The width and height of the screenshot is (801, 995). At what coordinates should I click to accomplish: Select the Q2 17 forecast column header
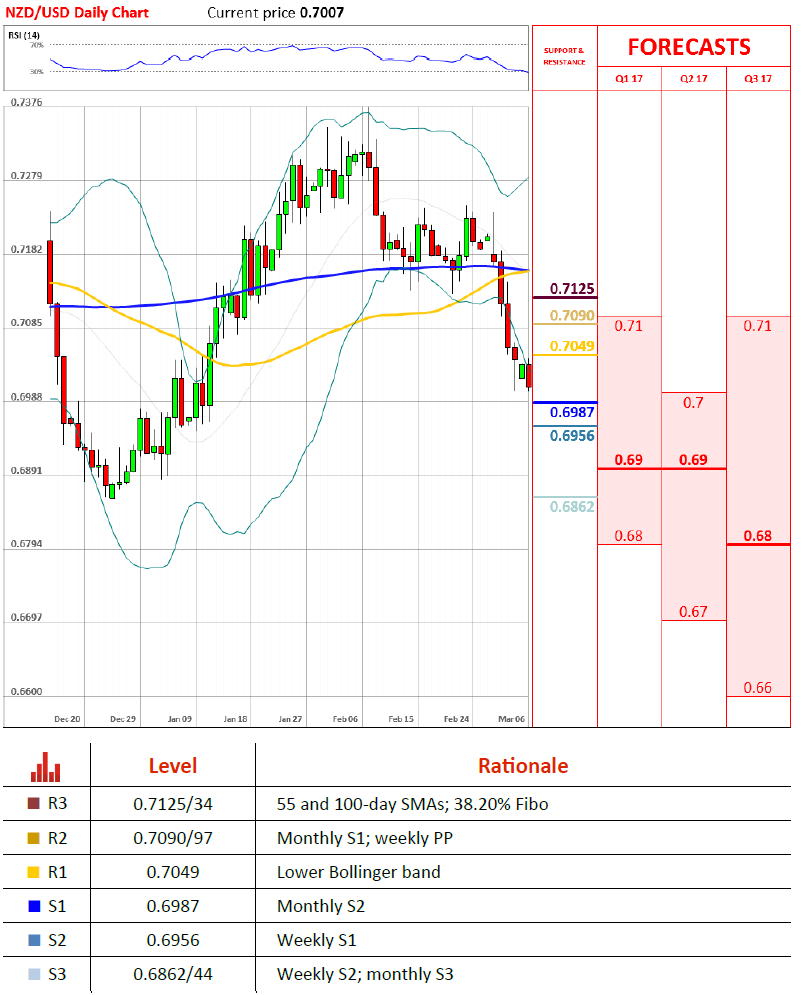[694, 79]
